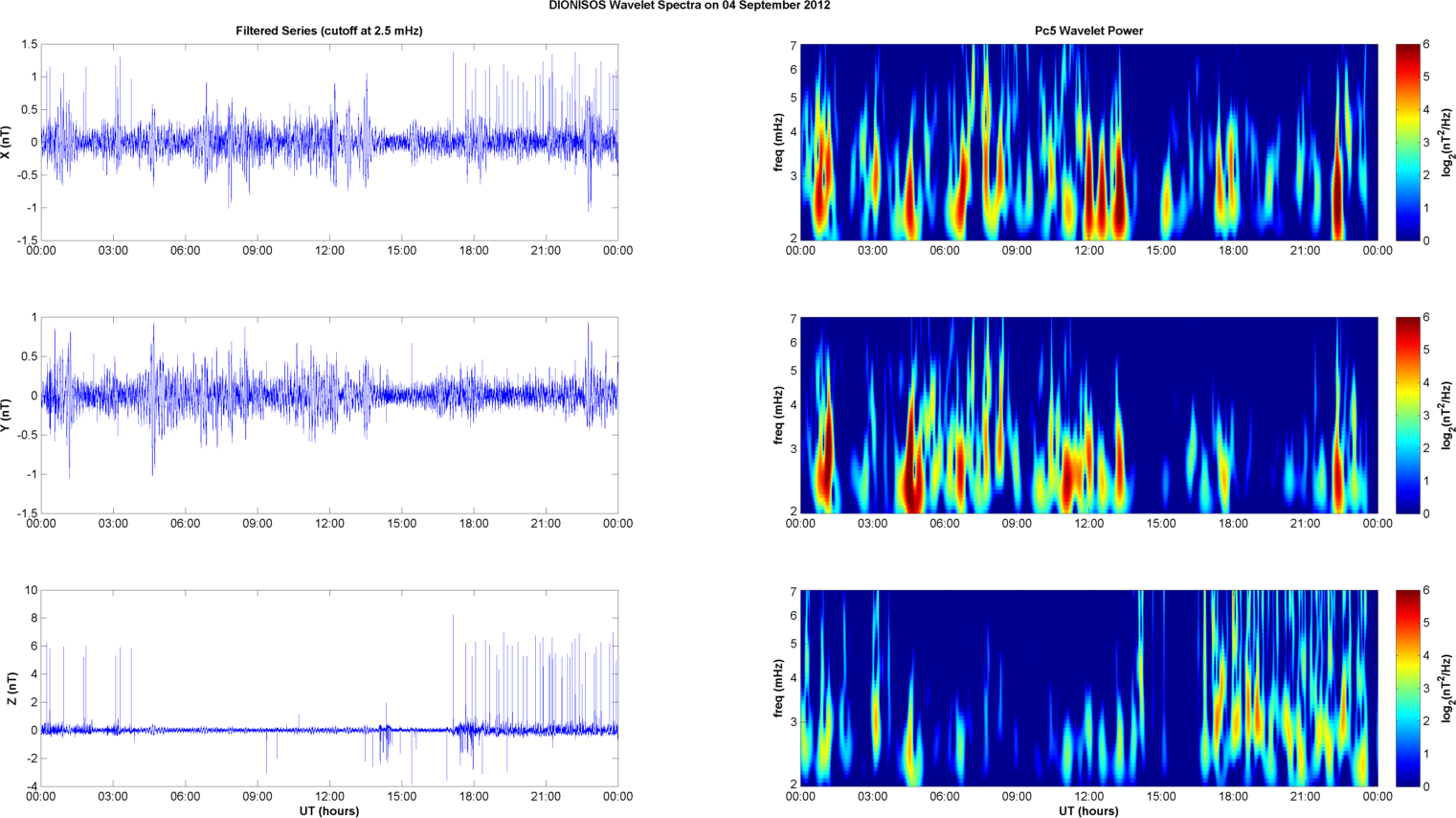The width and height of the screenshot is (1456, 818).
Task: Click the middle spectrogram colorbar
Action: (1407, 415)
